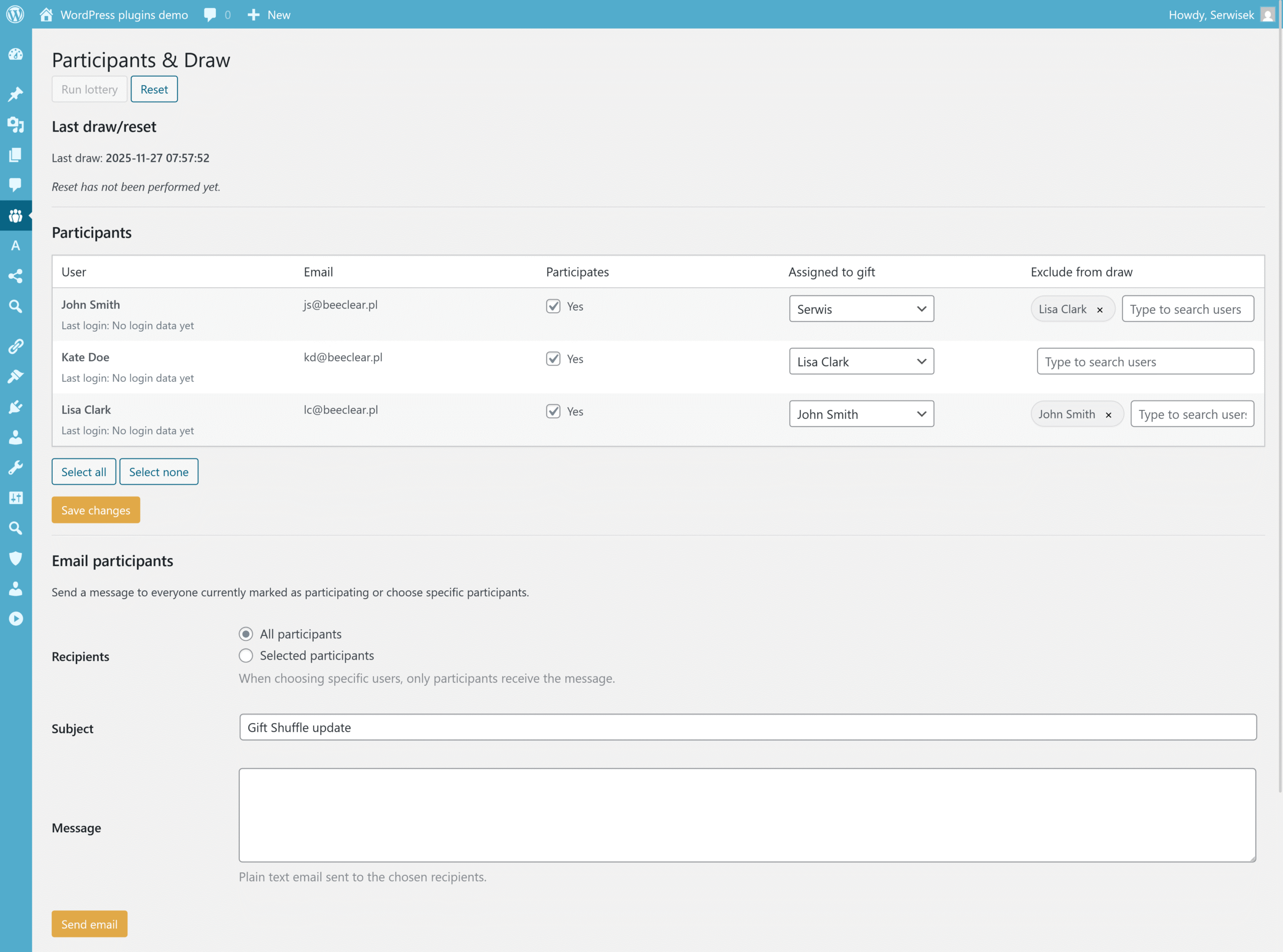Image resolution: width=1283 pixels, height=952 pixels.
Task: Click the Reset button
Action: click(x=154, y=89)
